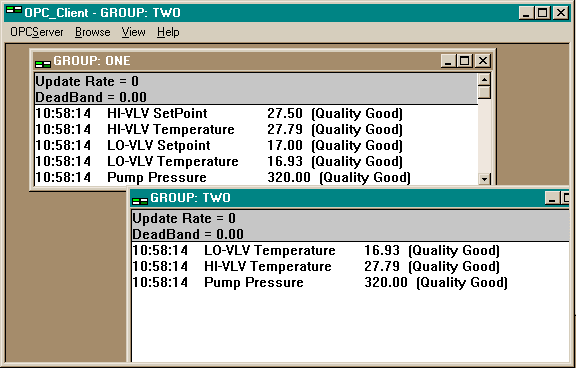Screen dimensions: 576x368
Task: Click DeadBand = 0.00 in GROUP: ONE
Action: pos(91,97)
